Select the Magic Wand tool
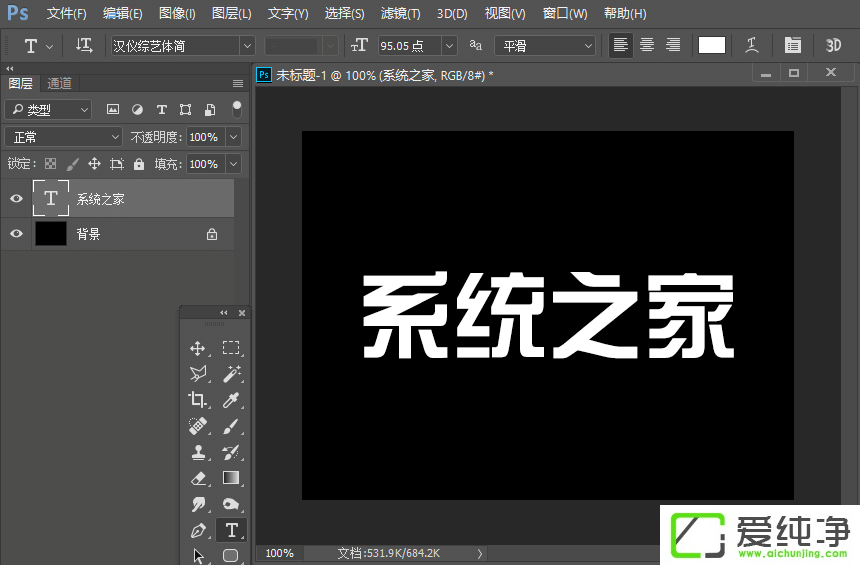This screenshot has height=565, width=860. 231,374
